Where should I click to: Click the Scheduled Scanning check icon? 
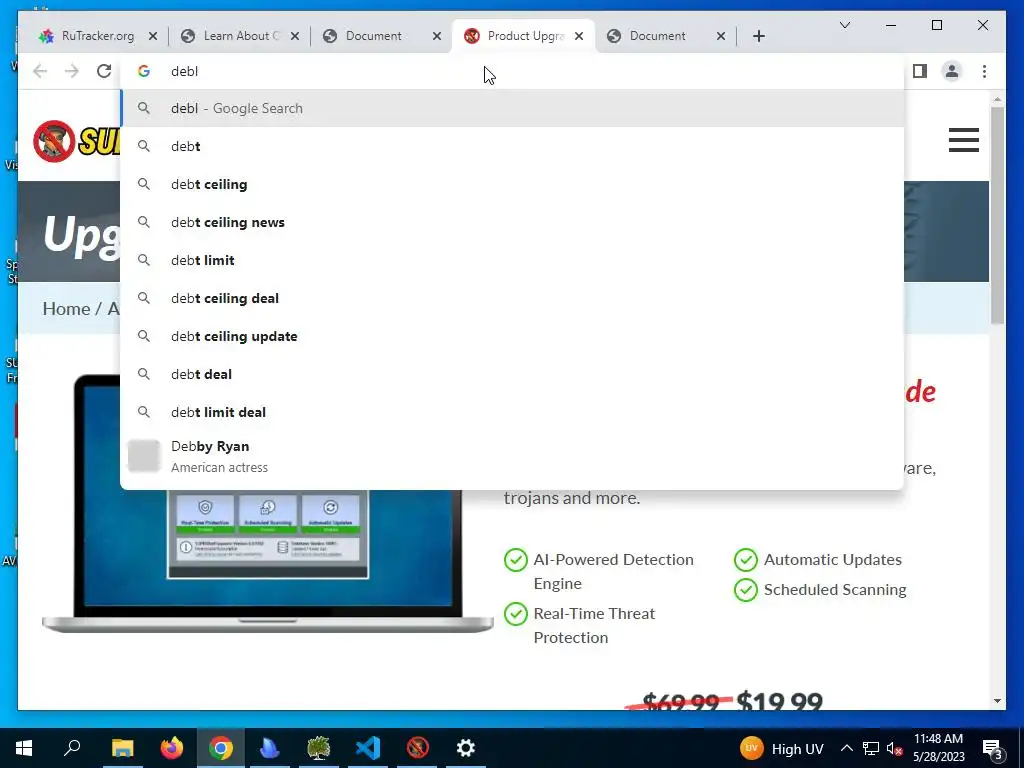click(x=746, y=590)
